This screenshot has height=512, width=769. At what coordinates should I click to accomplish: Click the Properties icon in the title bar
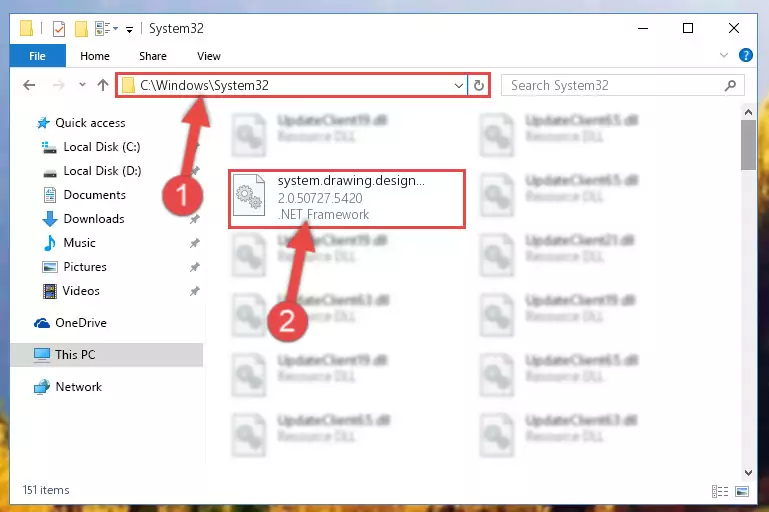click(58, 29)
